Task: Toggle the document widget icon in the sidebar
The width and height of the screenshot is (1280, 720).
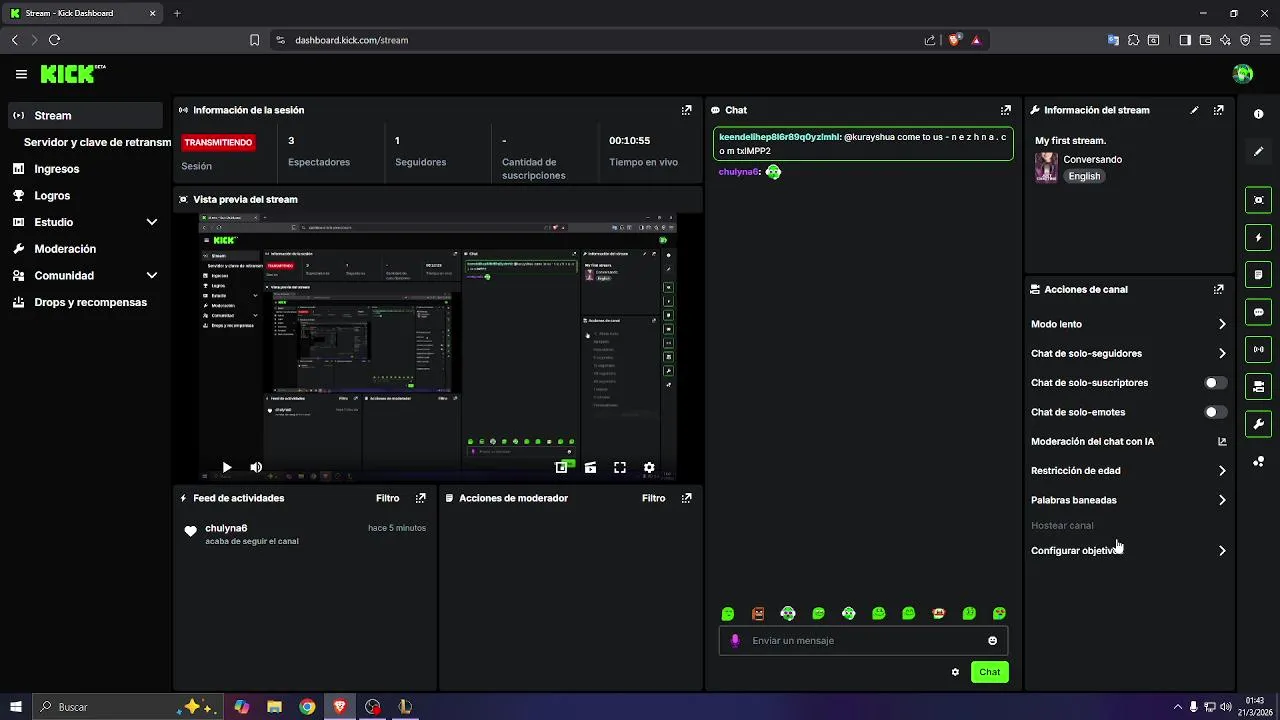Action: 1258,274
